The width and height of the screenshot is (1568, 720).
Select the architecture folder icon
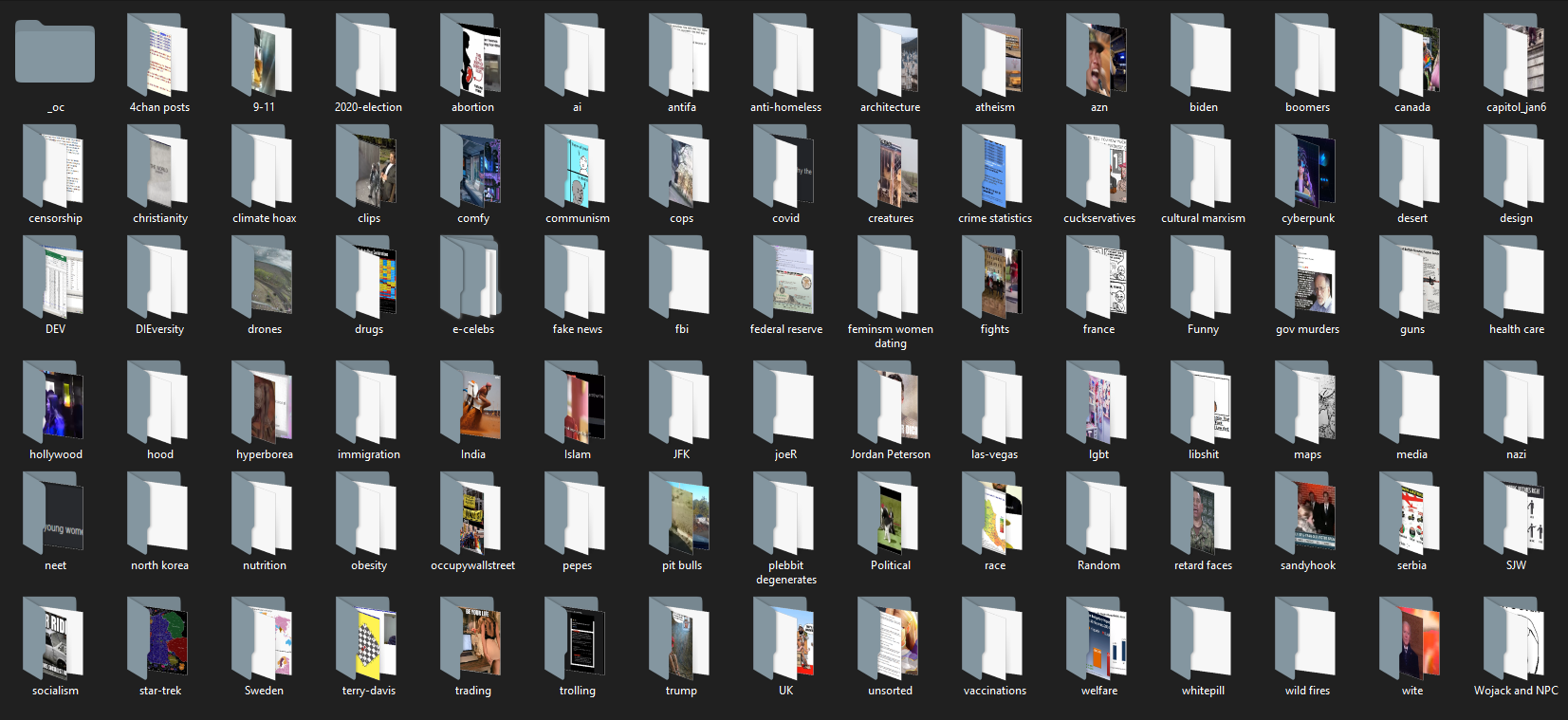[889, 55]
